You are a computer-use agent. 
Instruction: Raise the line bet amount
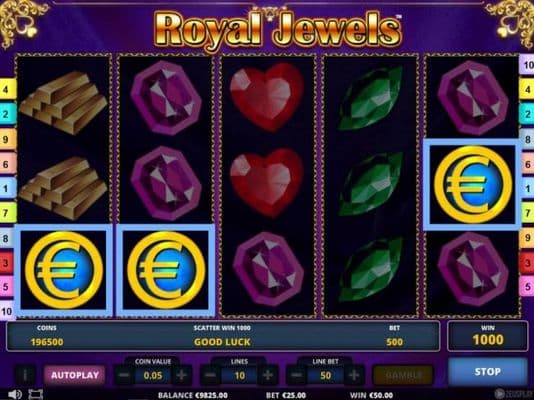pos(354,375)
